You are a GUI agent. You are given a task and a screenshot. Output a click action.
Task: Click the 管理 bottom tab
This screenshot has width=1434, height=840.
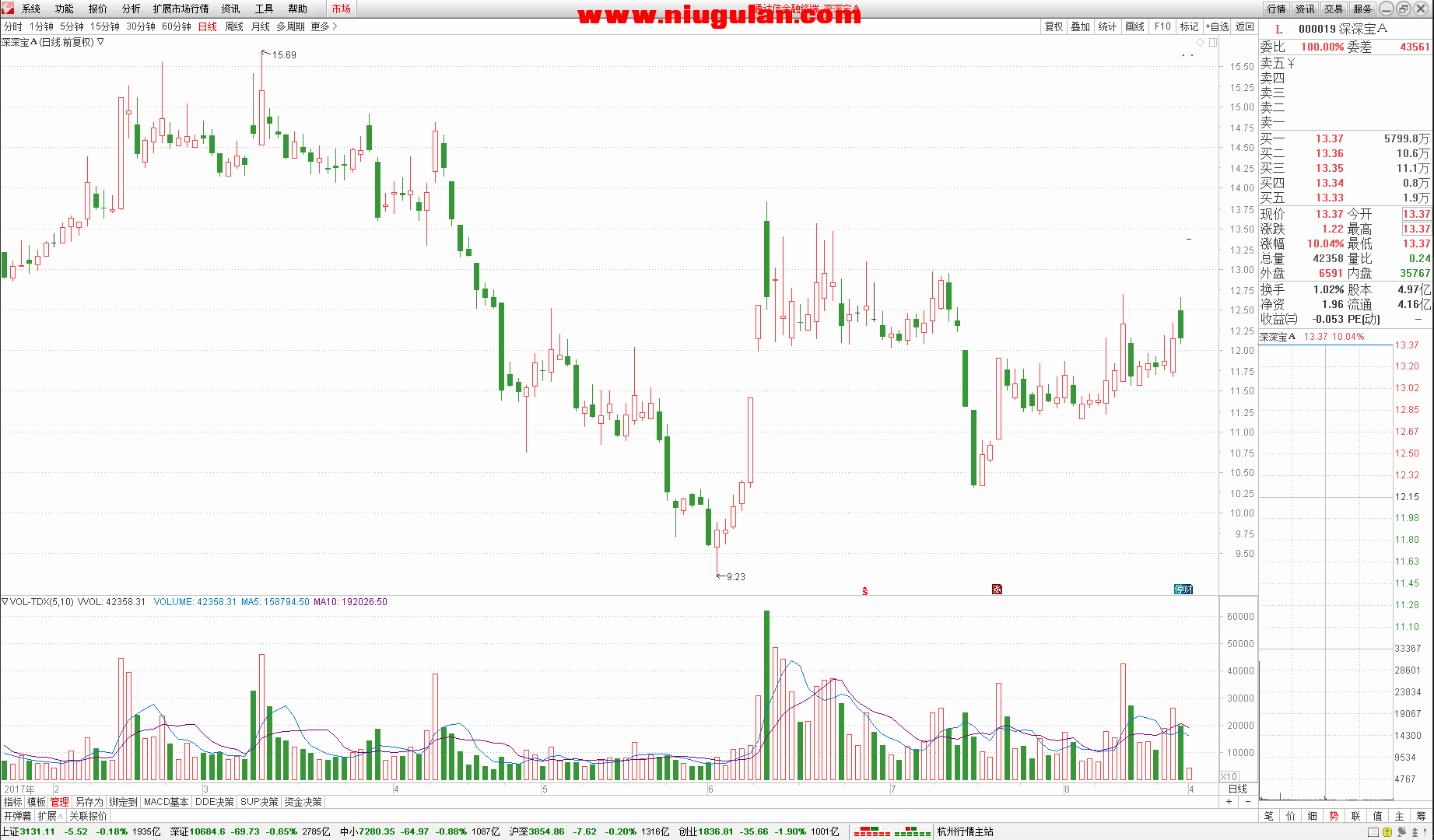click(60, 802)
